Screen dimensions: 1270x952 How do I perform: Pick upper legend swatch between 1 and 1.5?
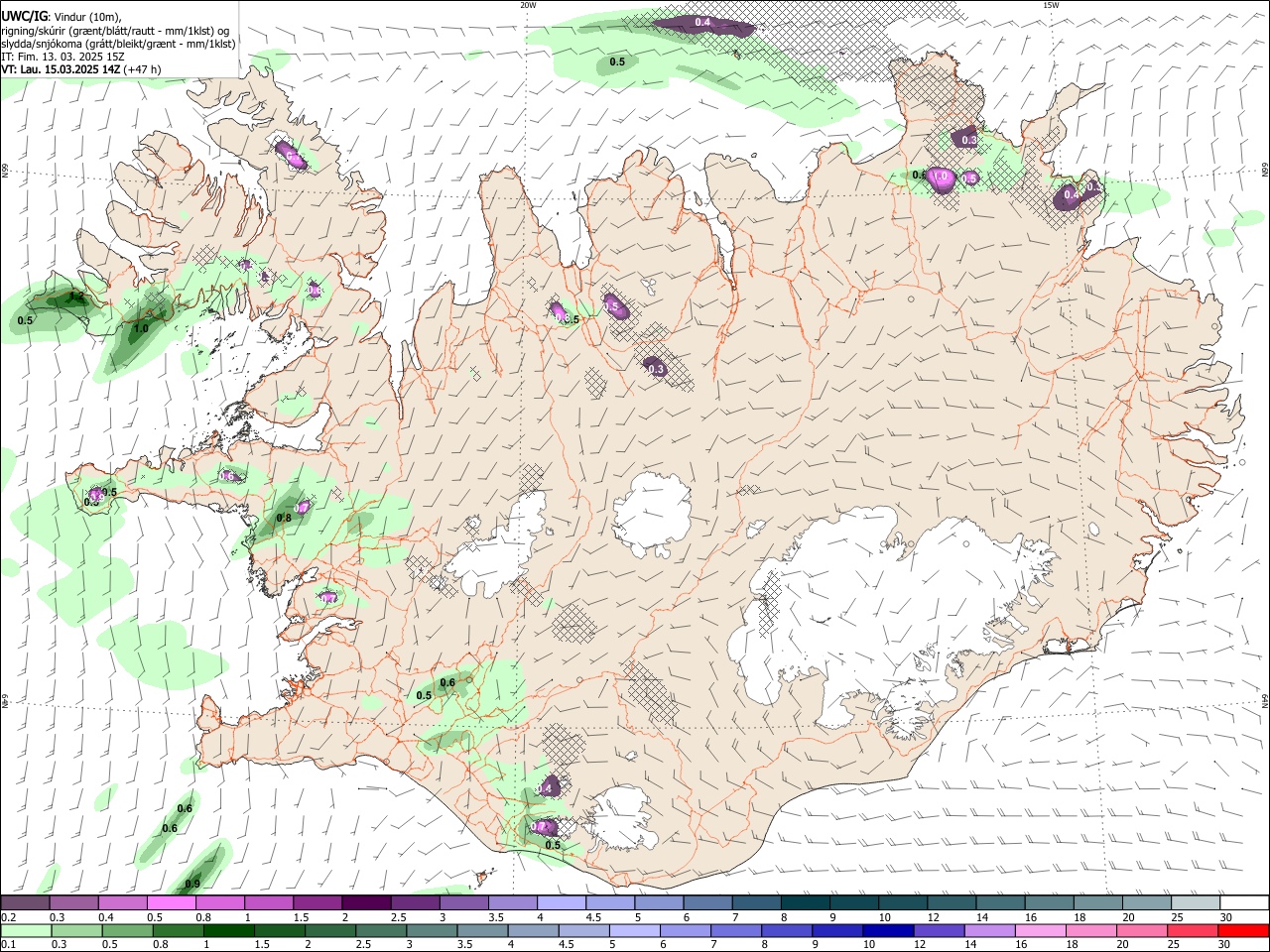268,902
